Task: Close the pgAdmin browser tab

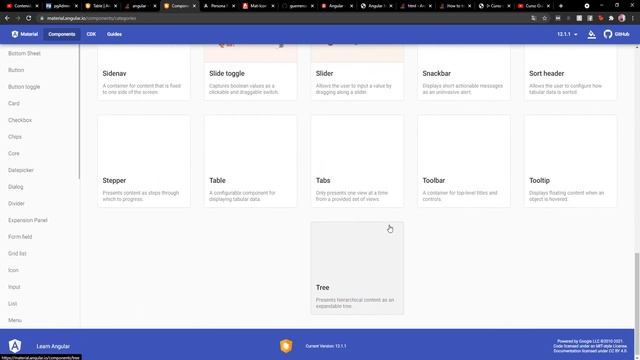Action: tap(76, 6)
